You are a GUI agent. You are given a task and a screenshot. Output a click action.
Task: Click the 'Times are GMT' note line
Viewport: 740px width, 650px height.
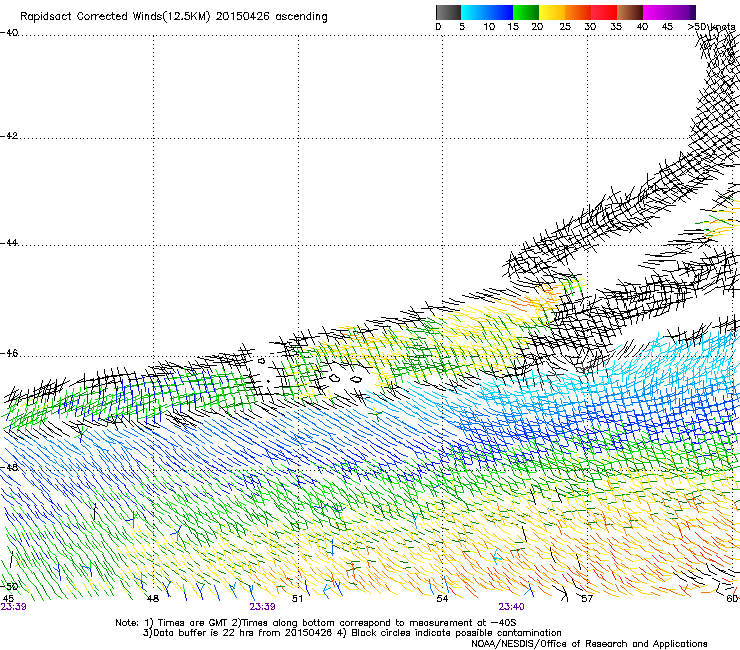[316, 623]
